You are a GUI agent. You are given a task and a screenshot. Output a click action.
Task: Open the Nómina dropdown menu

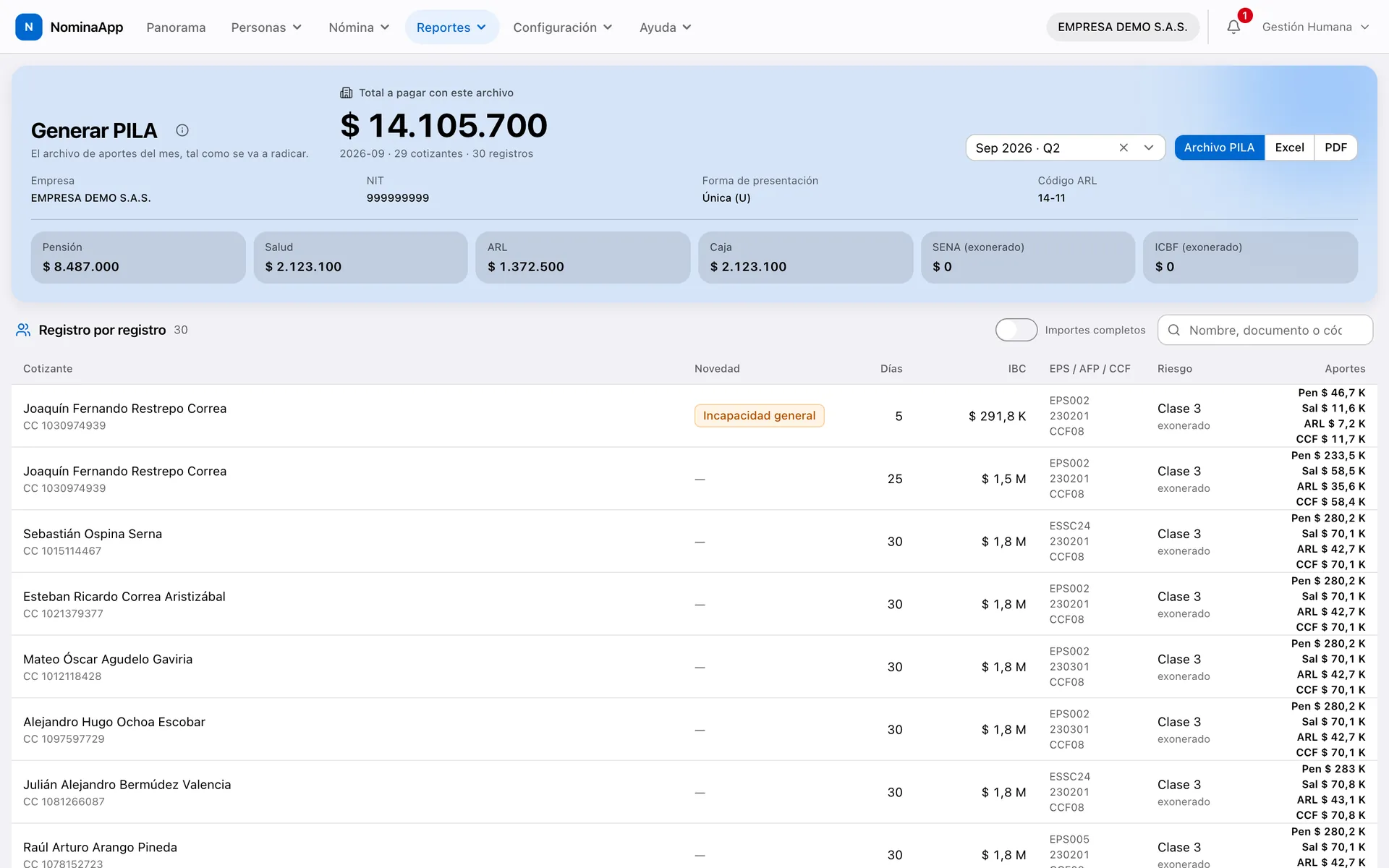pyautogui.click(x=359, y=27)
